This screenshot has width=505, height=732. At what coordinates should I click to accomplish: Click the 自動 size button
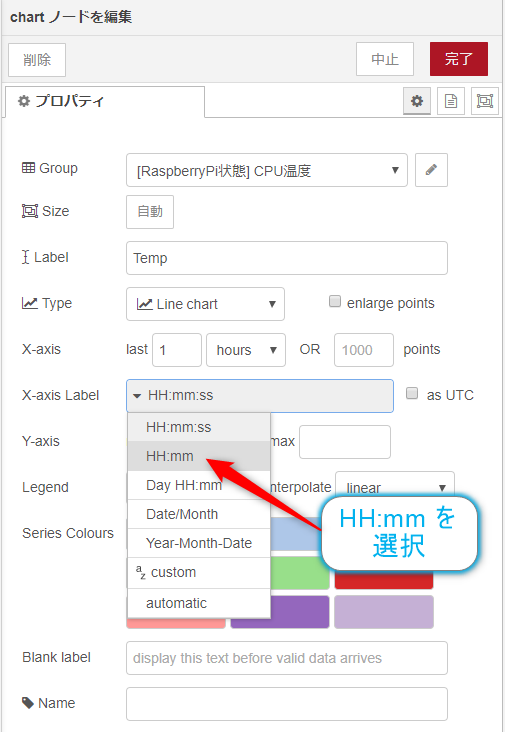(150, 211)
